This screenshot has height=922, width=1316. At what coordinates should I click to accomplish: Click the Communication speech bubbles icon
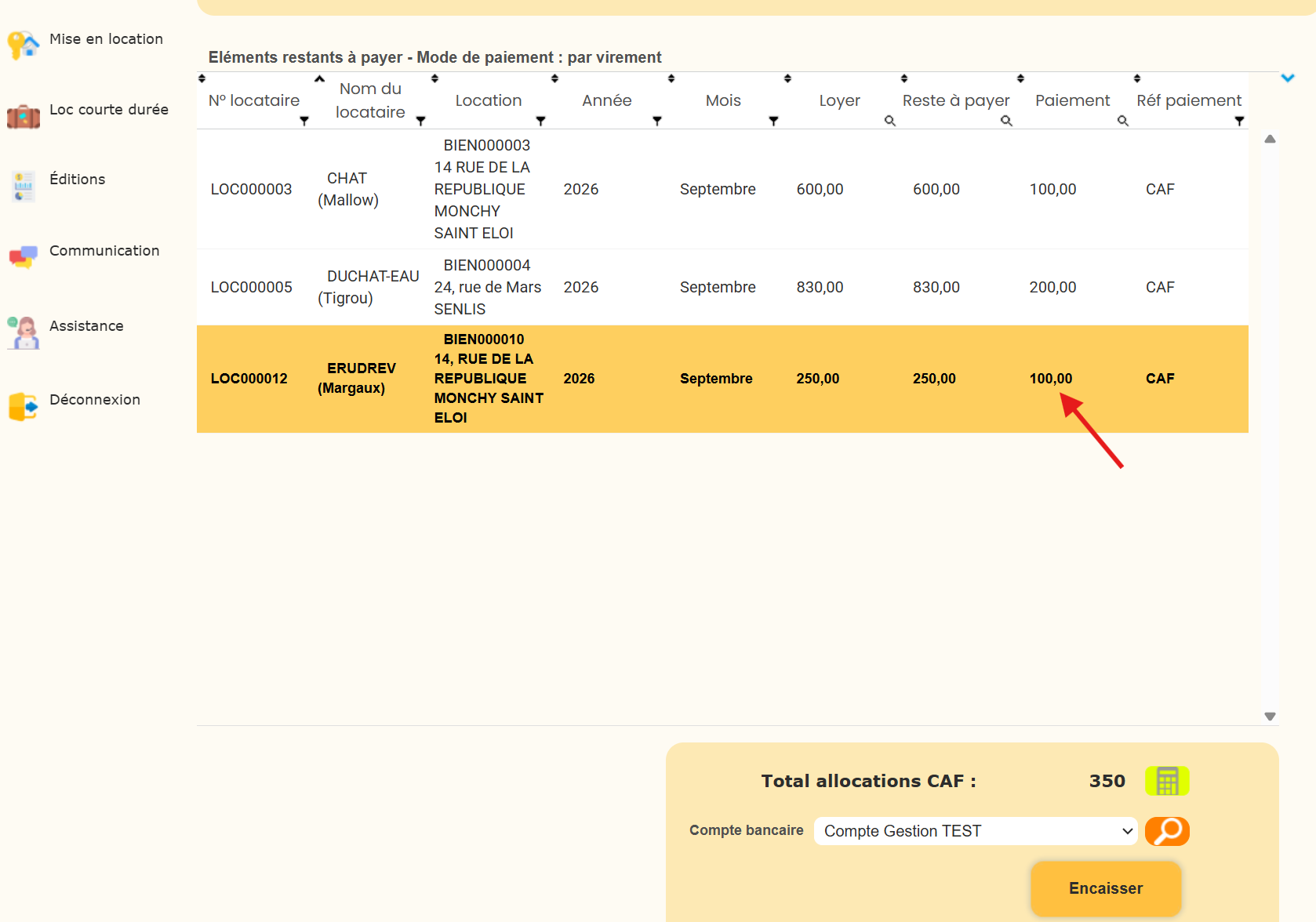tap(23, 256)
